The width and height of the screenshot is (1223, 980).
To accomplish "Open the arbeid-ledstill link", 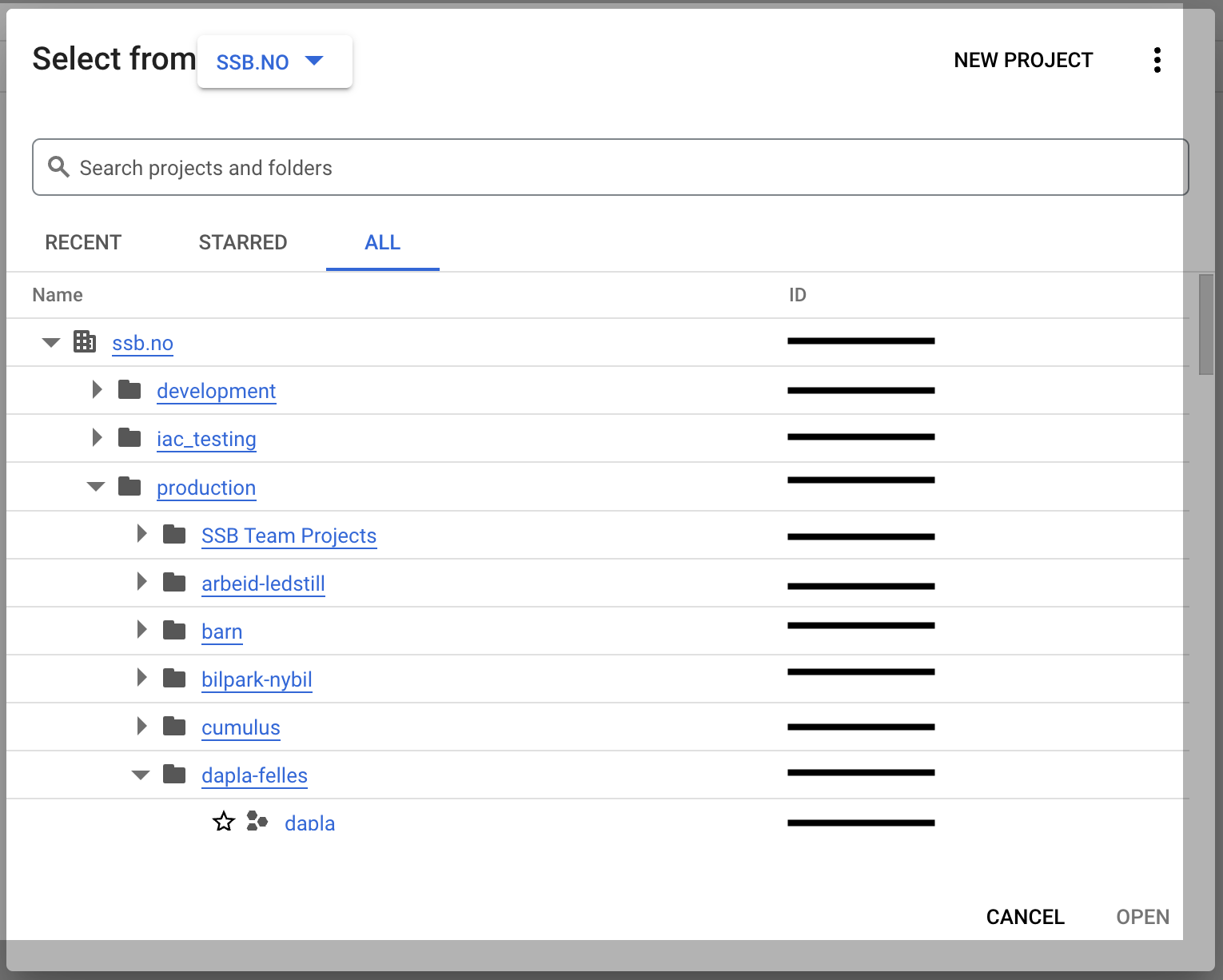I will 263,584.
